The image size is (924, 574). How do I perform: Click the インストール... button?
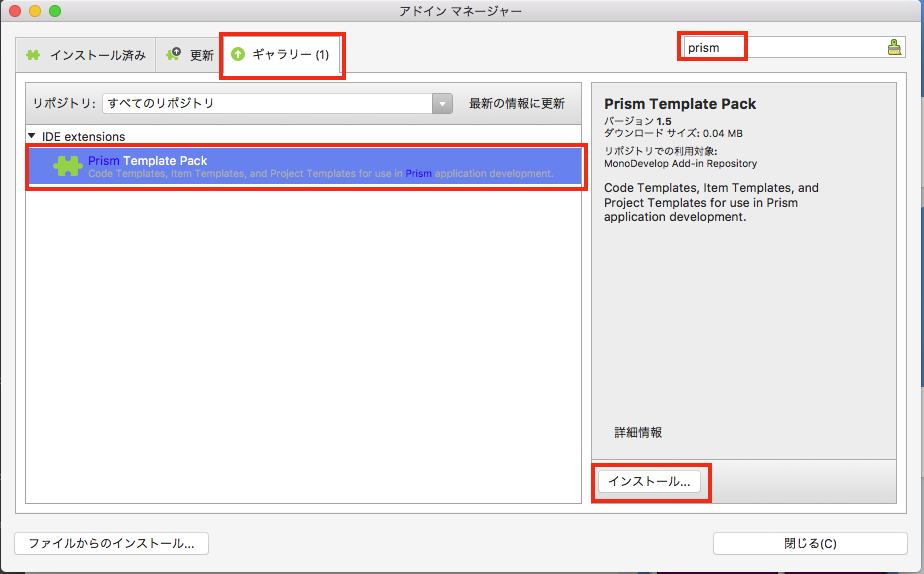(649, 481)
